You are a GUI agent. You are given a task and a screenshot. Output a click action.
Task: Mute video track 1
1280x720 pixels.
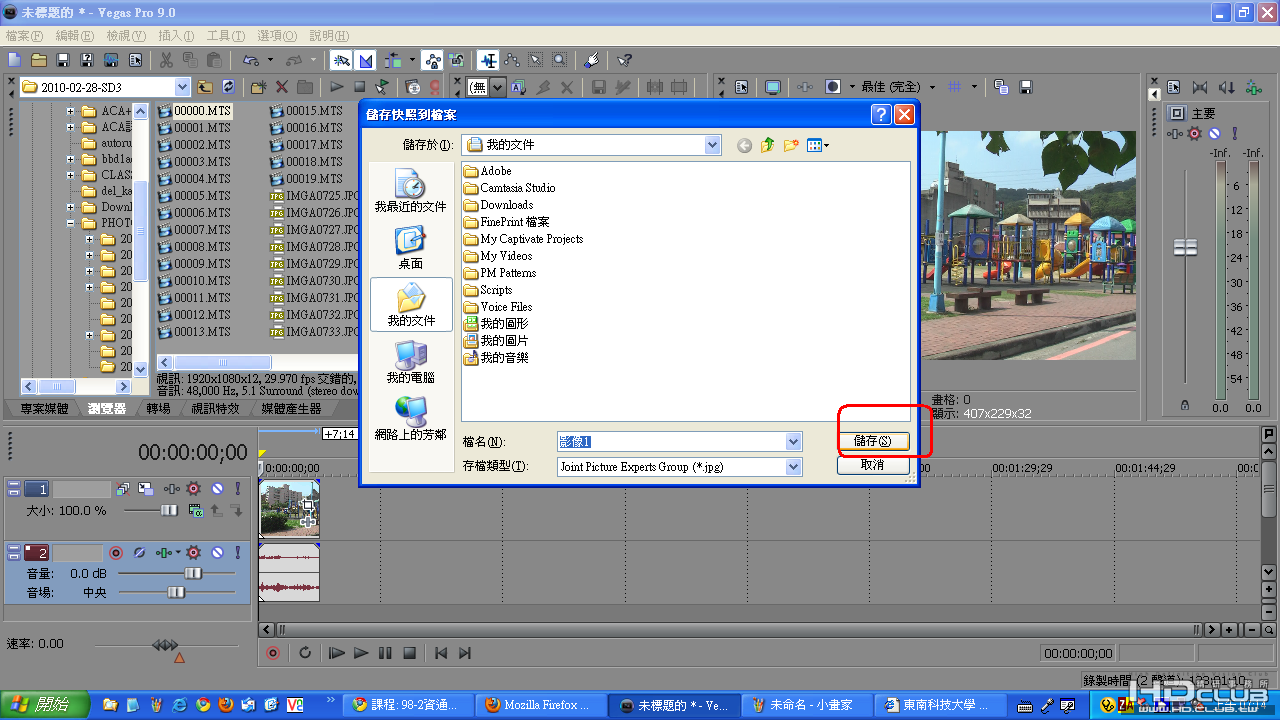(216, 489)
